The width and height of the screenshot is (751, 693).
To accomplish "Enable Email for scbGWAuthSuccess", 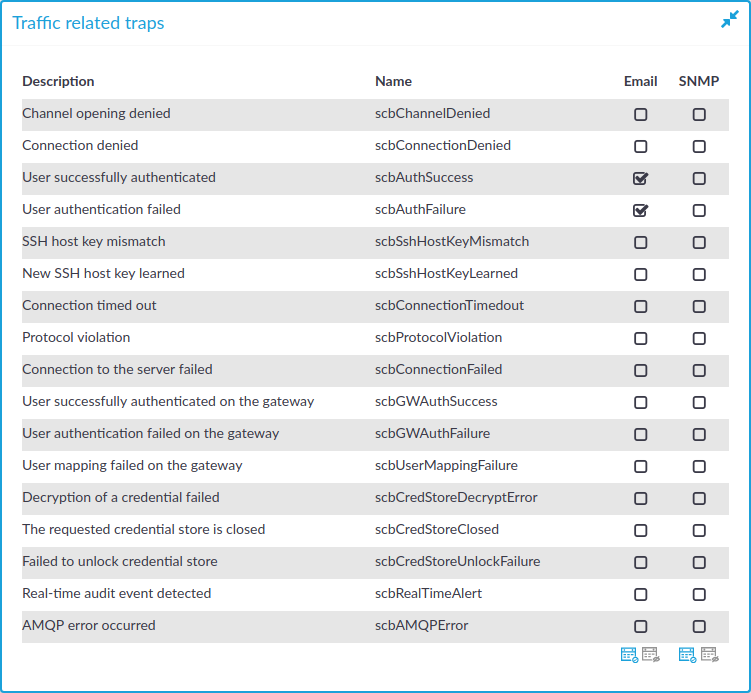I will [x=640, y=402].
